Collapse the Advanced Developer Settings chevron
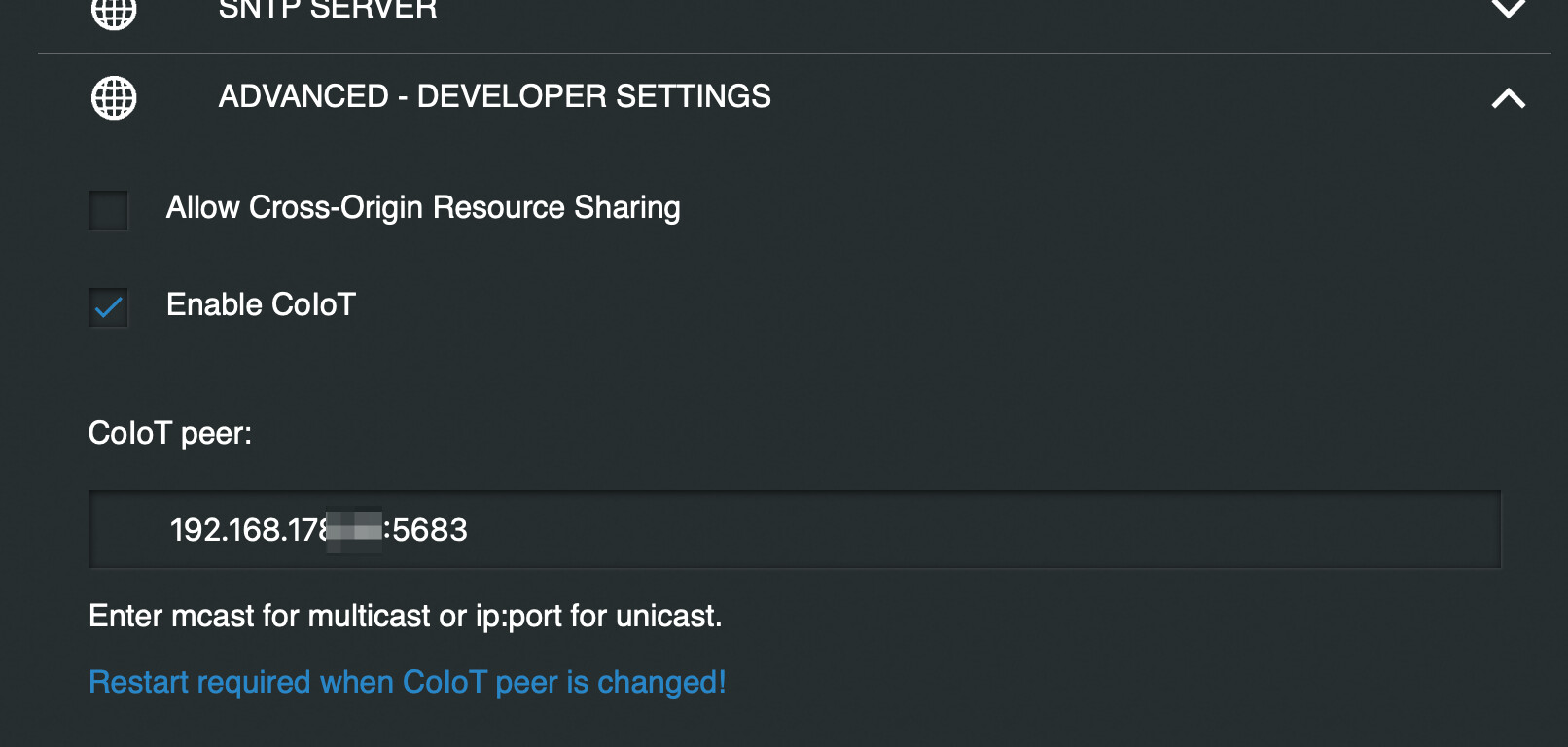This screenshot has width=1568, height=747. click(1508, 98)
